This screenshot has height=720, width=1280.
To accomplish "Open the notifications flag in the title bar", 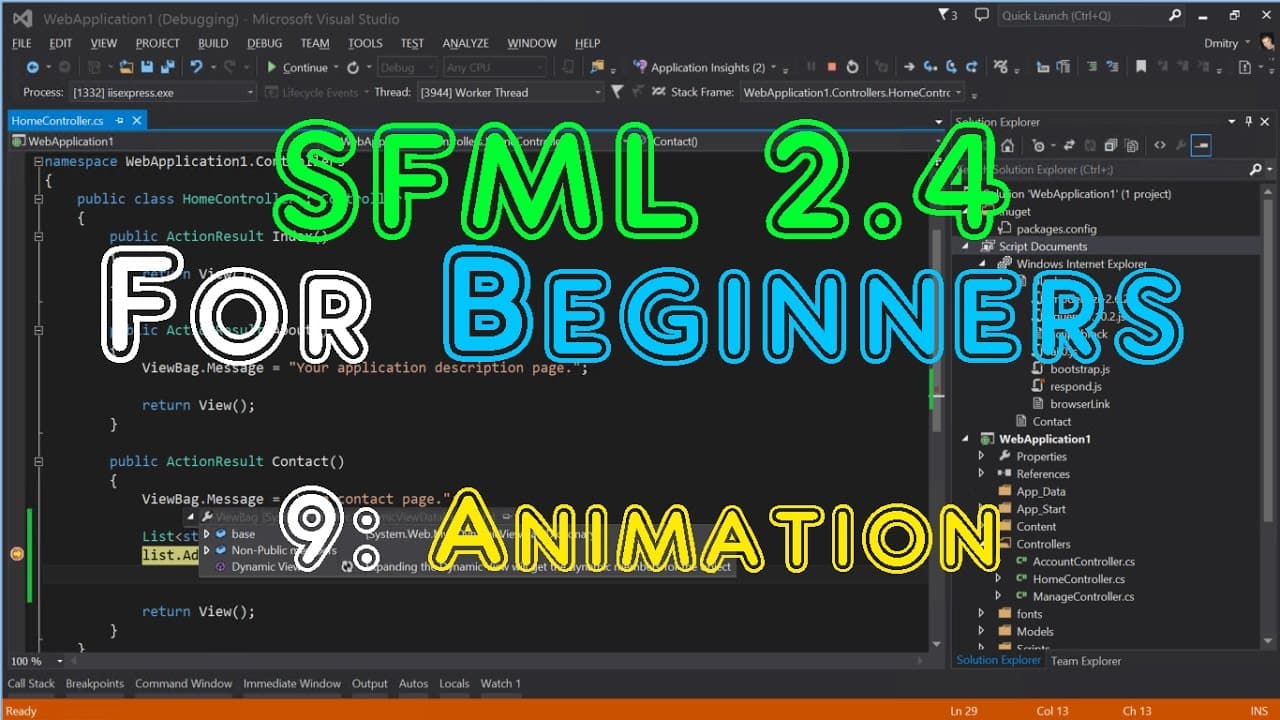I will [947, 15].
